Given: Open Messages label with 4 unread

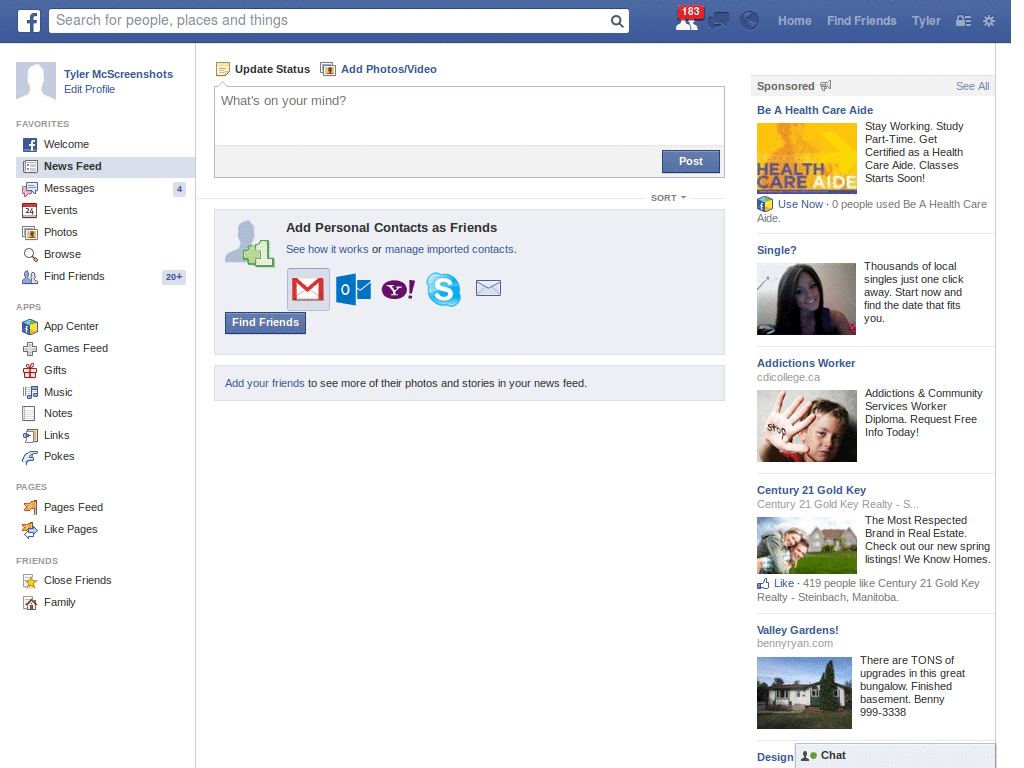Looking at the screenshot, I should coord(69,189).
